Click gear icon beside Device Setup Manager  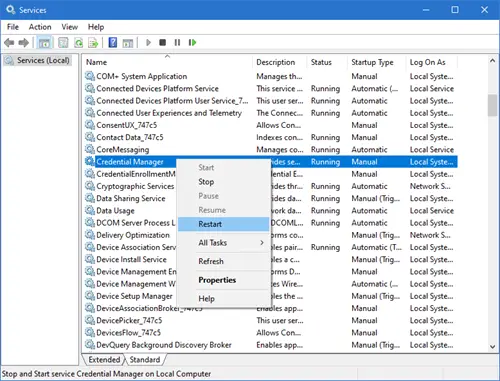89,296
